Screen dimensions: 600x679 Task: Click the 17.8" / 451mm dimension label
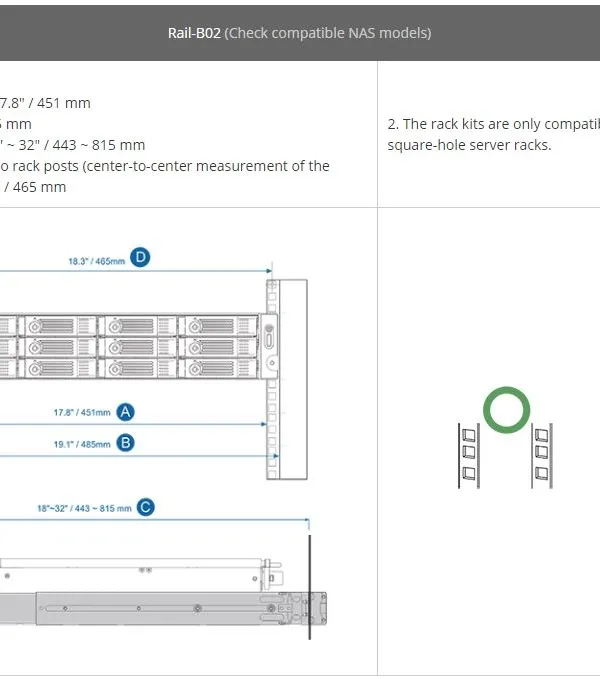coord(82,412)
